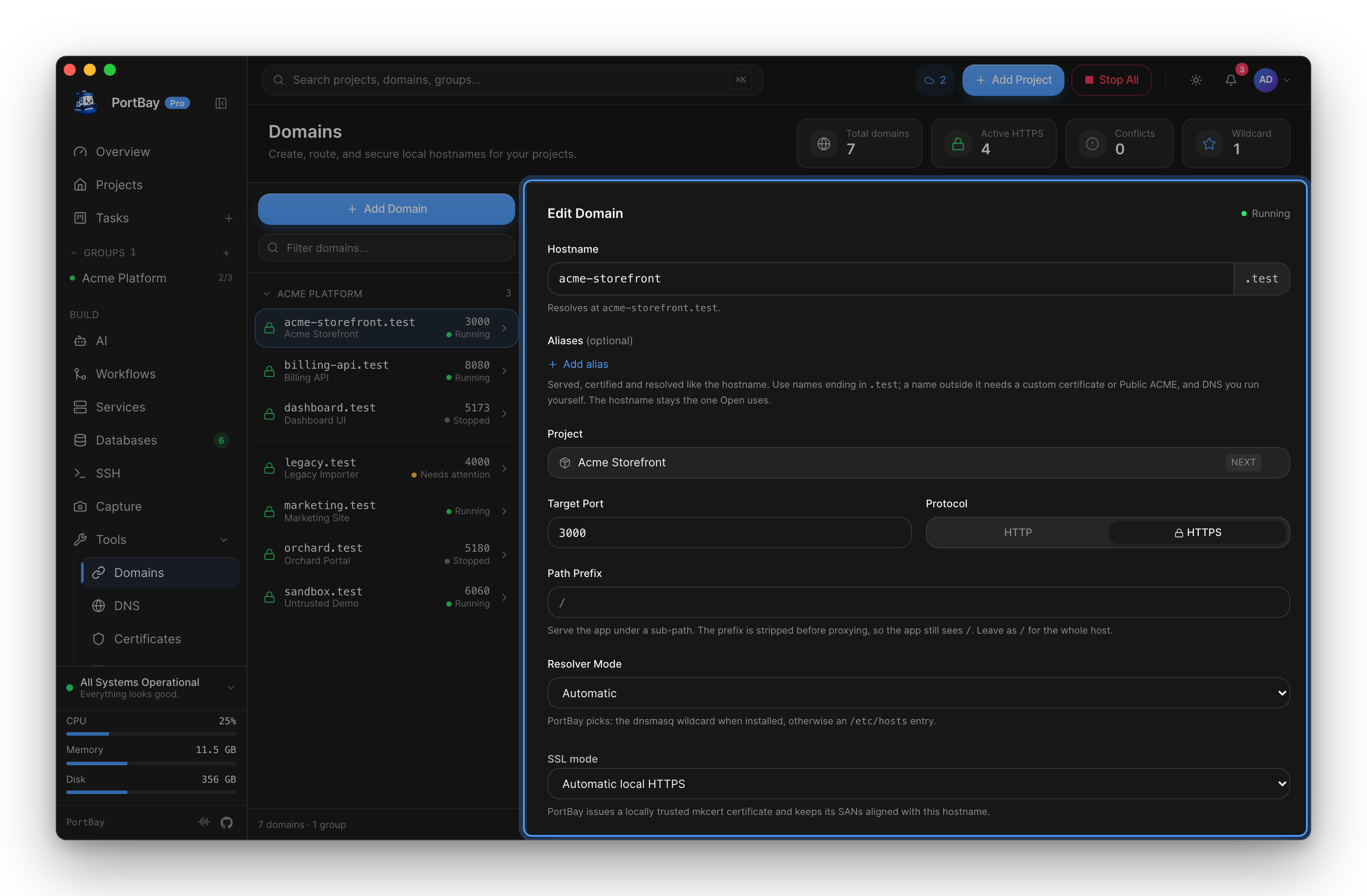Click the Target Port field showing 3000

[x=729, y=533]
